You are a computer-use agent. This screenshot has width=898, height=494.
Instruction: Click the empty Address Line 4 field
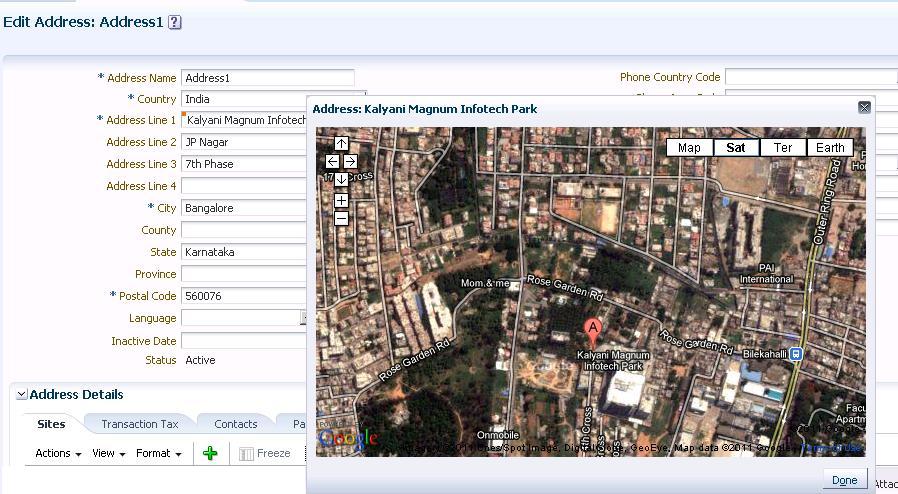coord(244,186)
